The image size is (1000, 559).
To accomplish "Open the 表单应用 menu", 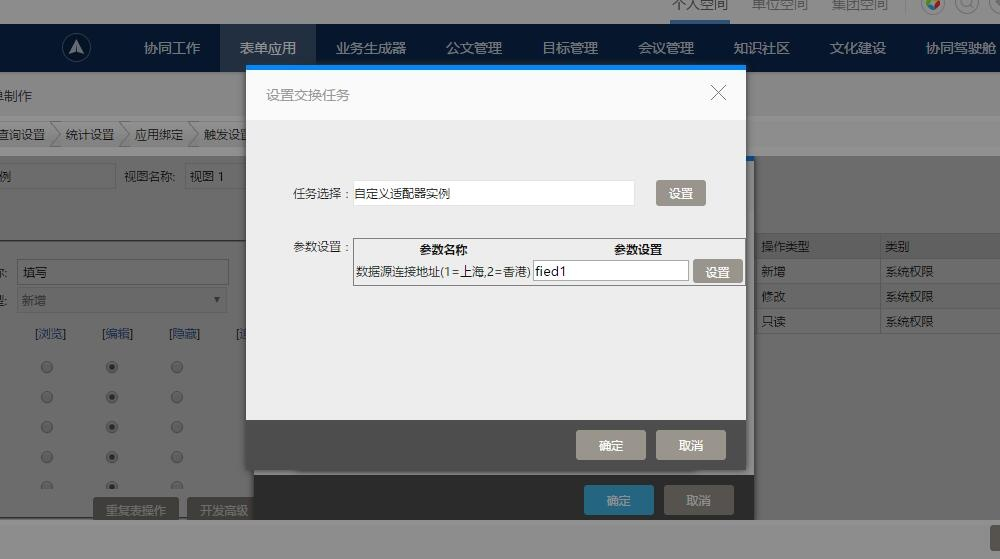I will click(x=268, y=48).
